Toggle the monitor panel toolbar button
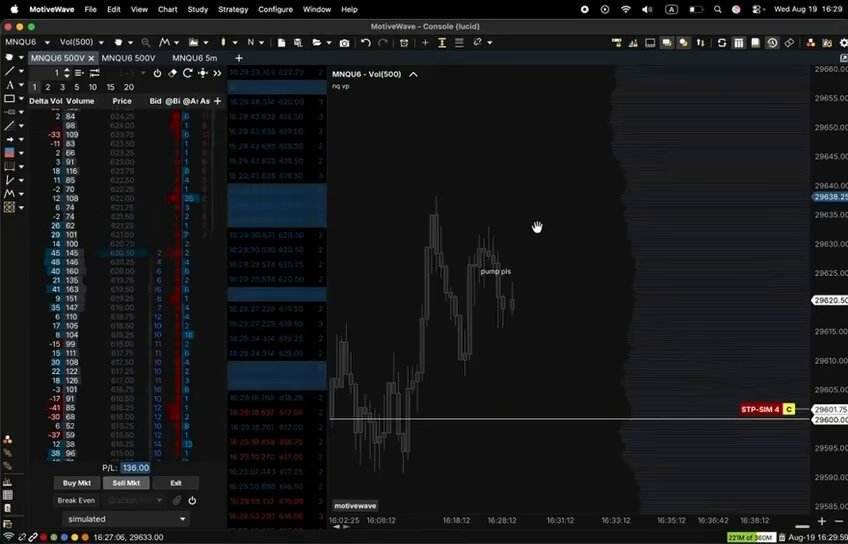Screen dimensions: 848x544 [x=650, y=43]
